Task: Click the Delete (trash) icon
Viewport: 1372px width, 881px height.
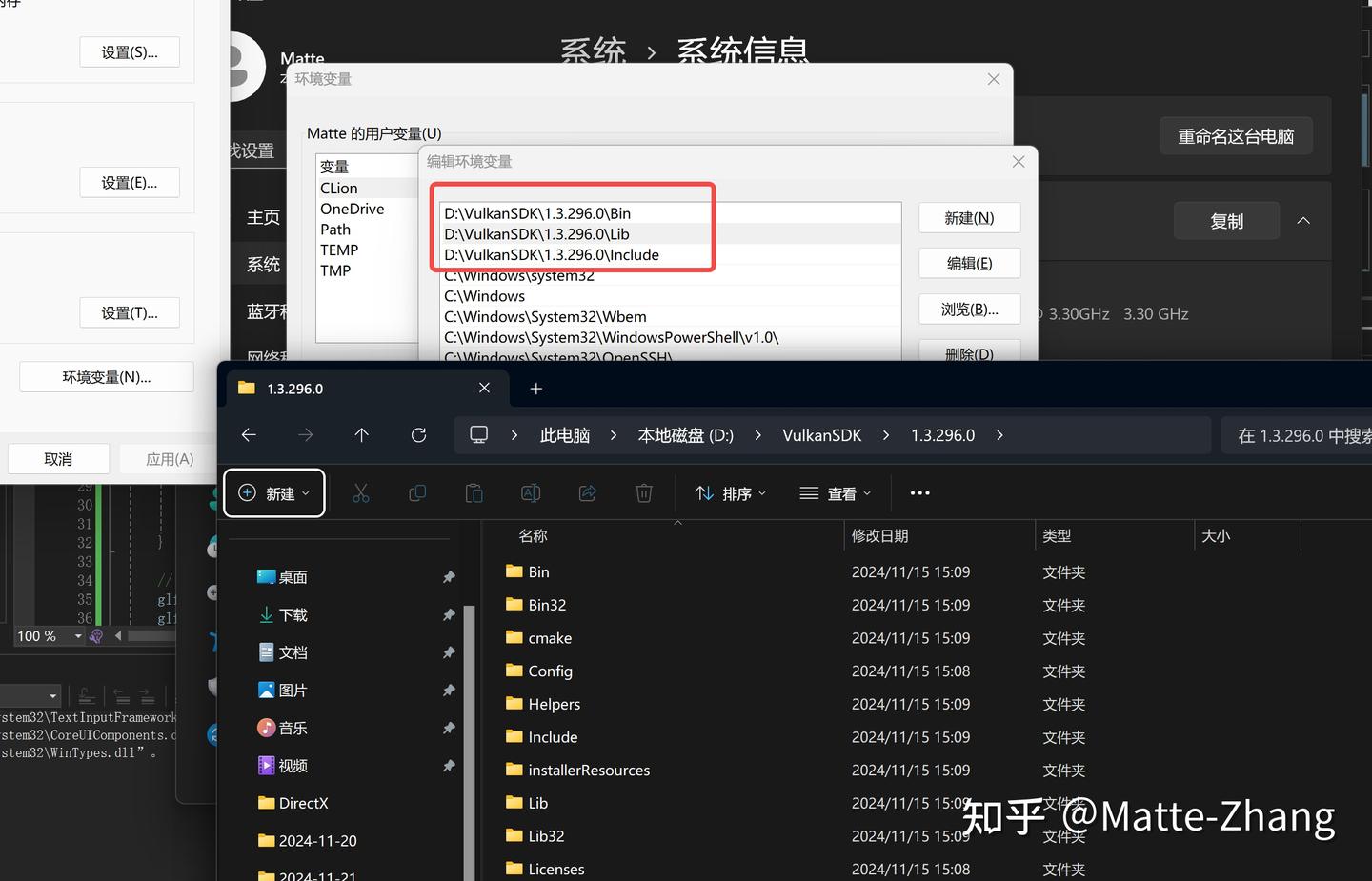Action: 644,493
